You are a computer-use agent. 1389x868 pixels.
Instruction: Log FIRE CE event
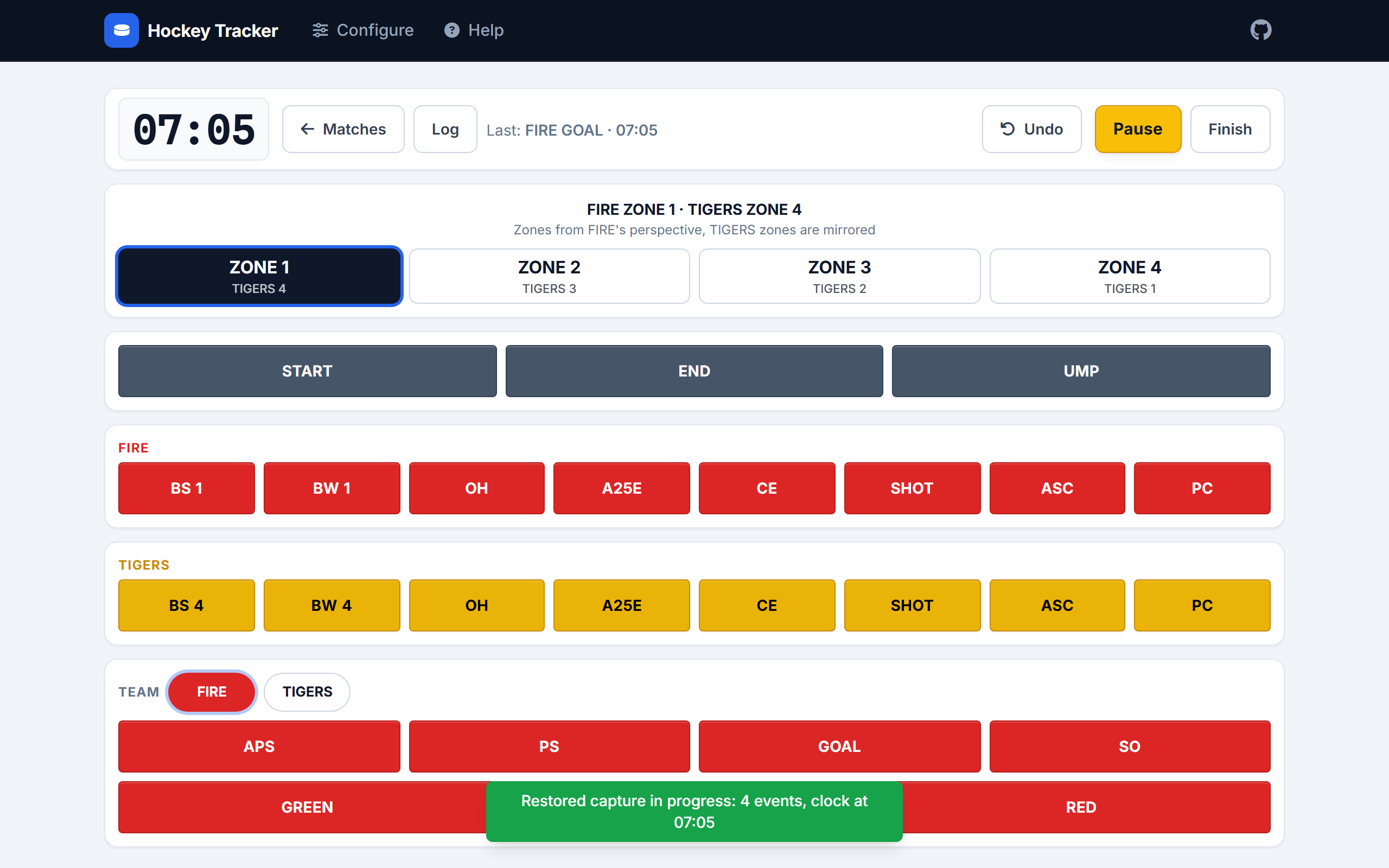point(767,488)
